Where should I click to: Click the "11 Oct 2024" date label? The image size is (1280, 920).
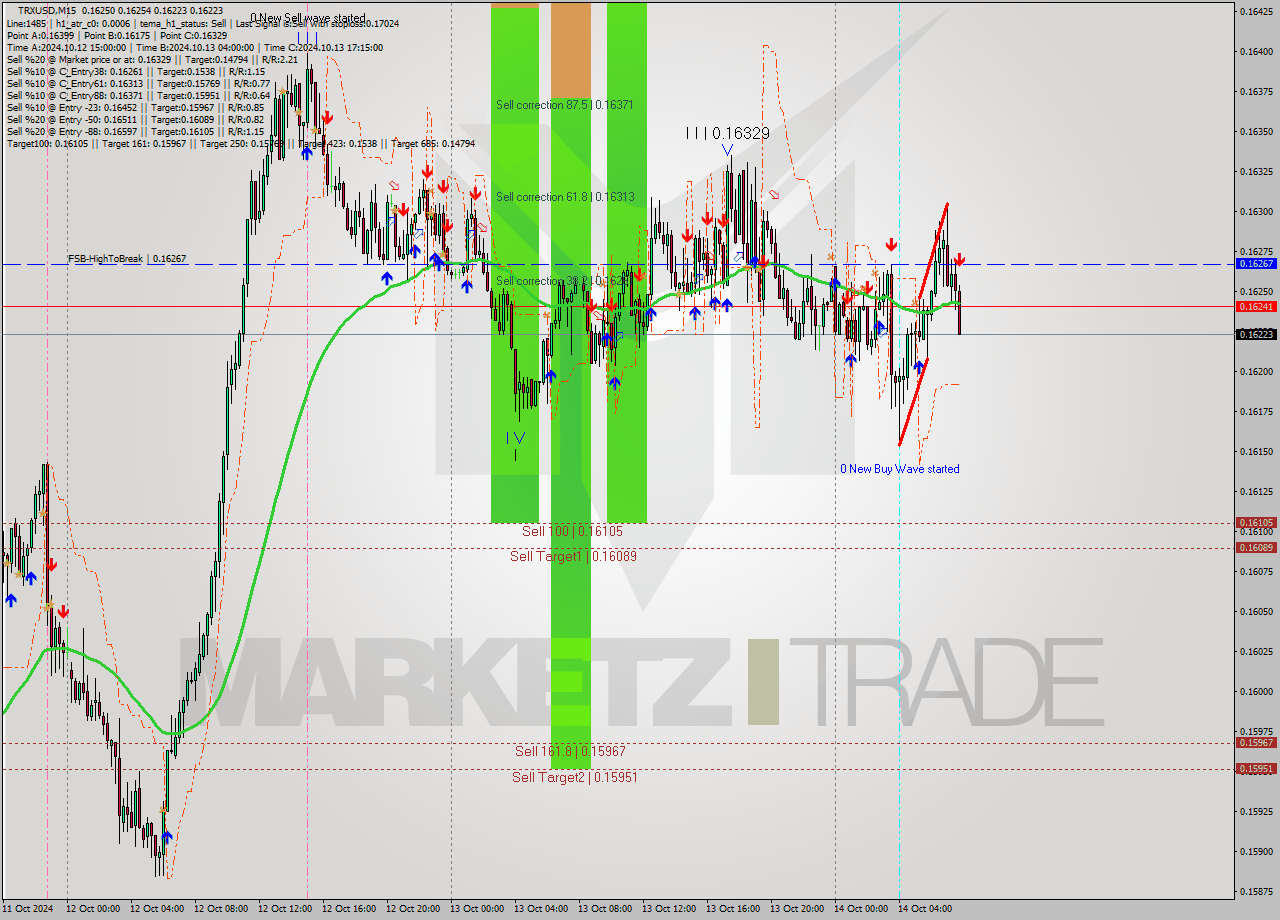(x=26, y=909)
